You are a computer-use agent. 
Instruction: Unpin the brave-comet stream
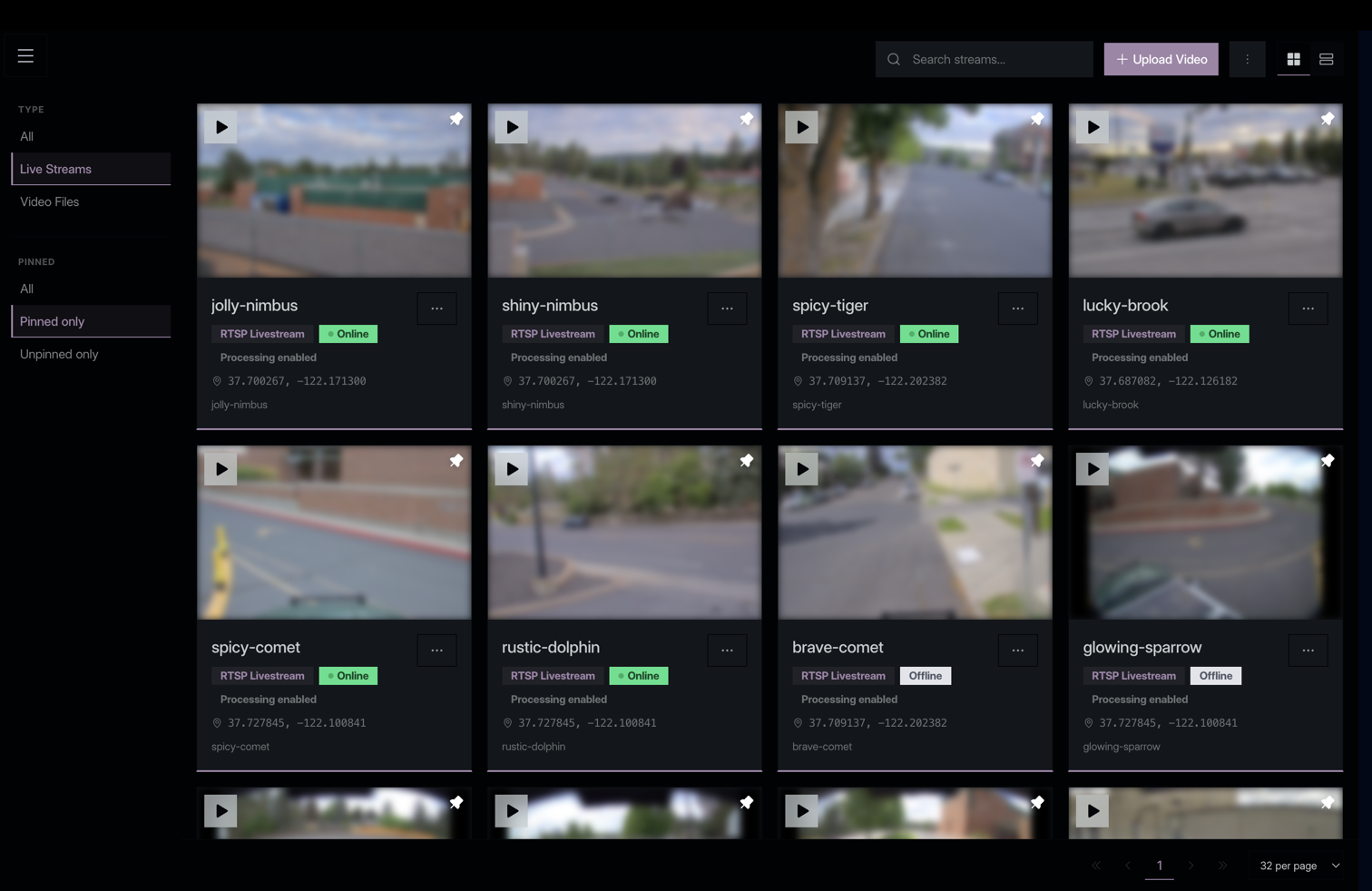tap(1037, 461)
